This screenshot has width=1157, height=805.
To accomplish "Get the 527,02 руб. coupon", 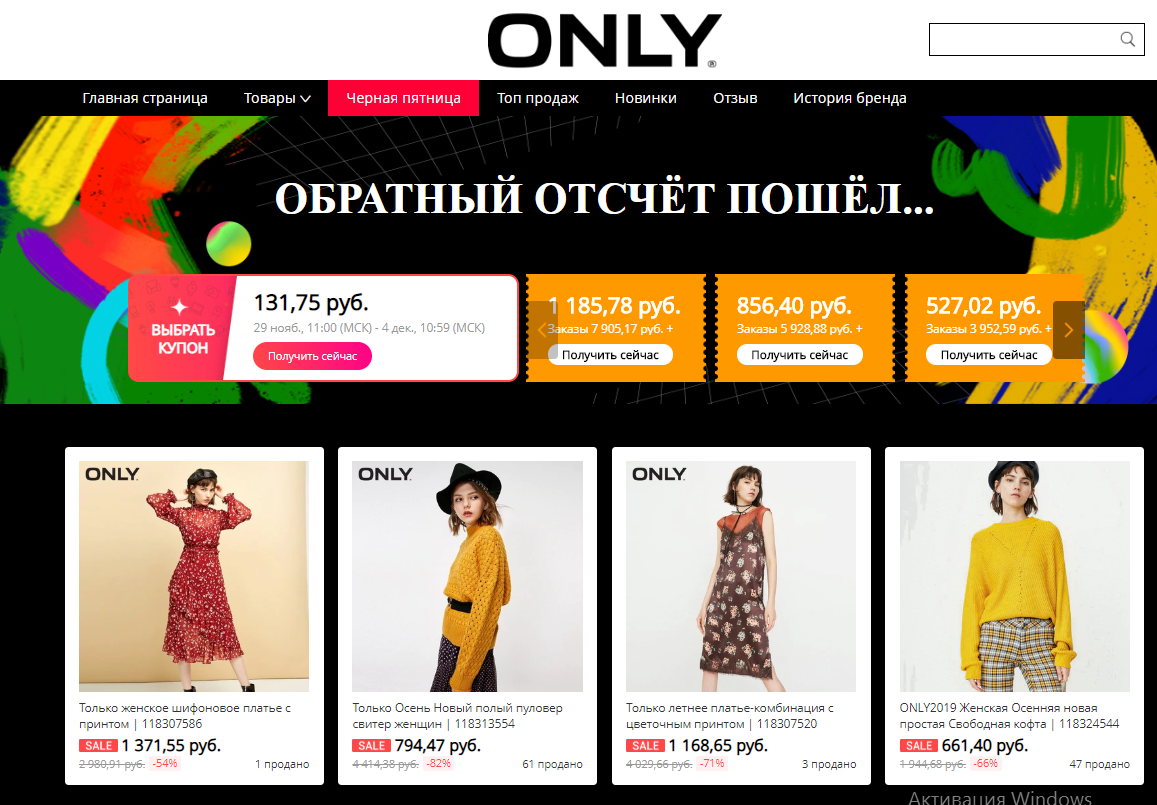I will click(989, 355).
